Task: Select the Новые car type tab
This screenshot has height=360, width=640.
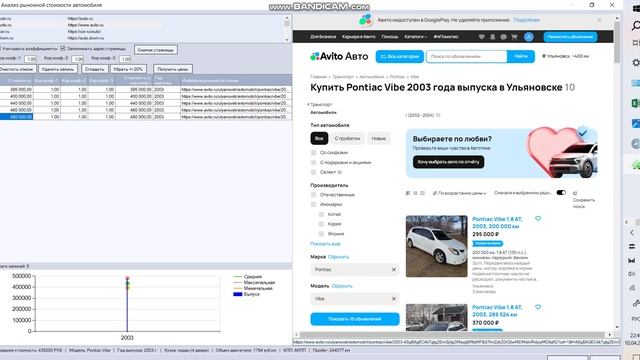Action: pyautogui.click(x=378, y=138)
